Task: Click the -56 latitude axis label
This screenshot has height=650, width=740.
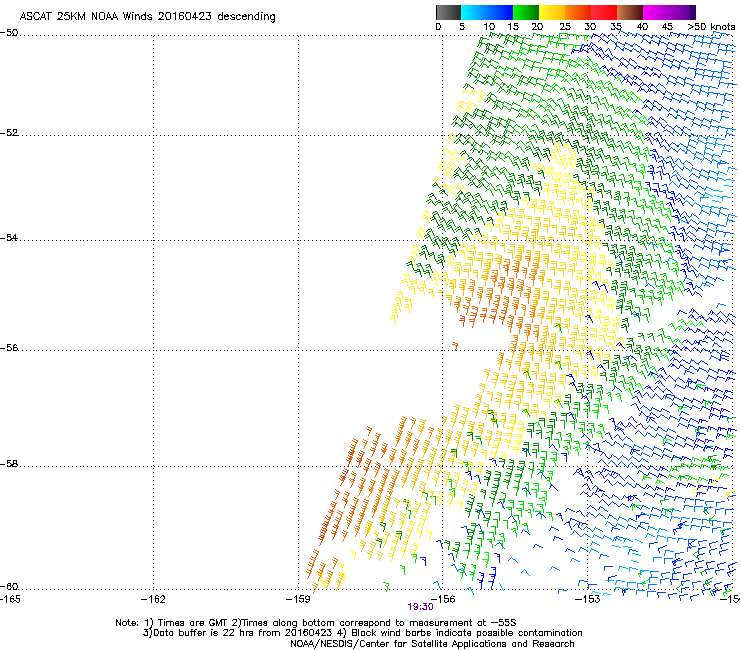Action: click(9, 348)
